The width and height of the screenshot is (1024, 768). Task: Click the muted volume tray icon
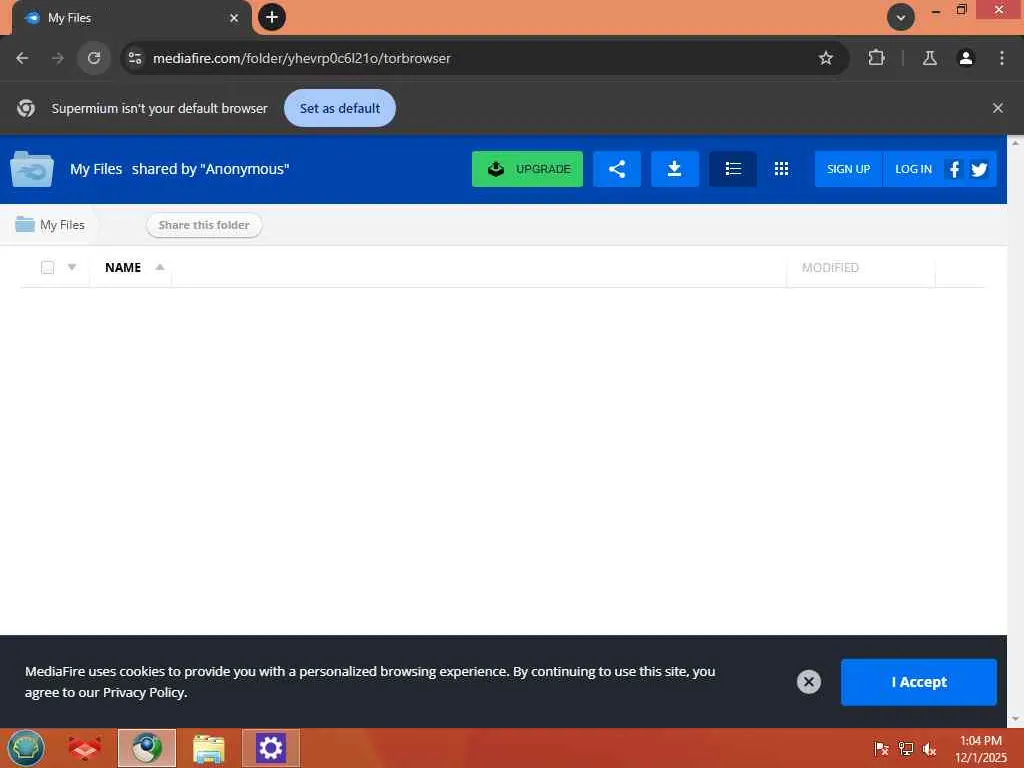pyautogui.click(x=929, y=748)
